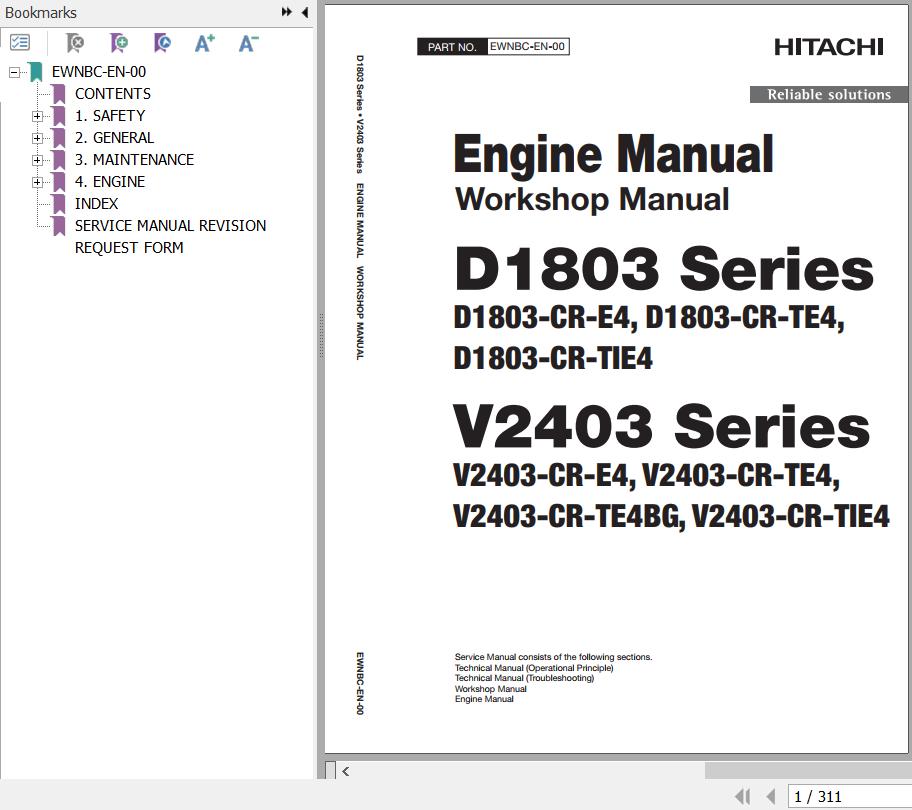Click the page number field showing 1 / 311
Image resolution: width=912 pixels, height=810 pixels.
849,797
